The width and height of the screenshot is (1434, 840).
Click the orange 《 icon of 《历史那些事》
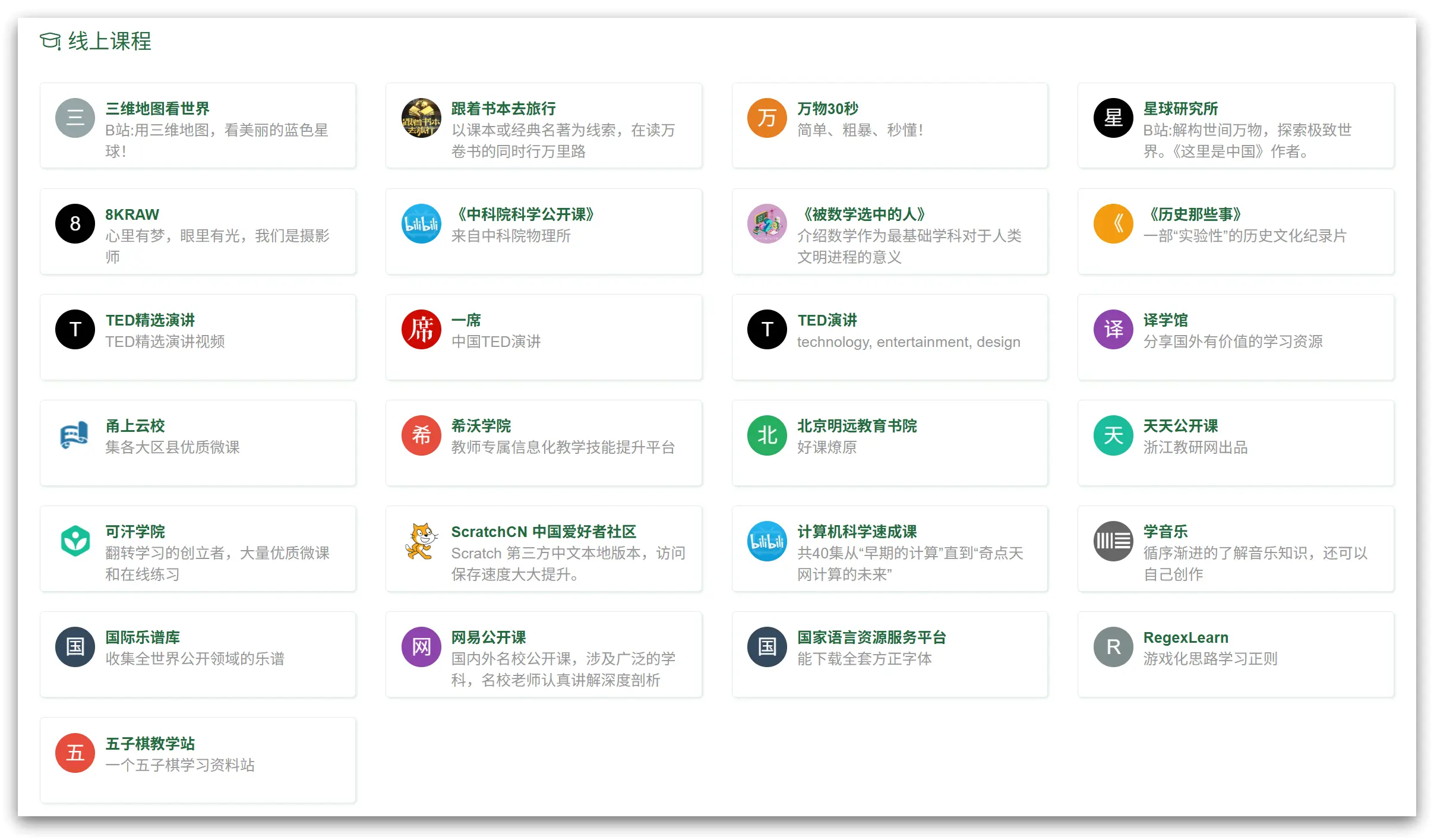click(x=1113, y=223)
